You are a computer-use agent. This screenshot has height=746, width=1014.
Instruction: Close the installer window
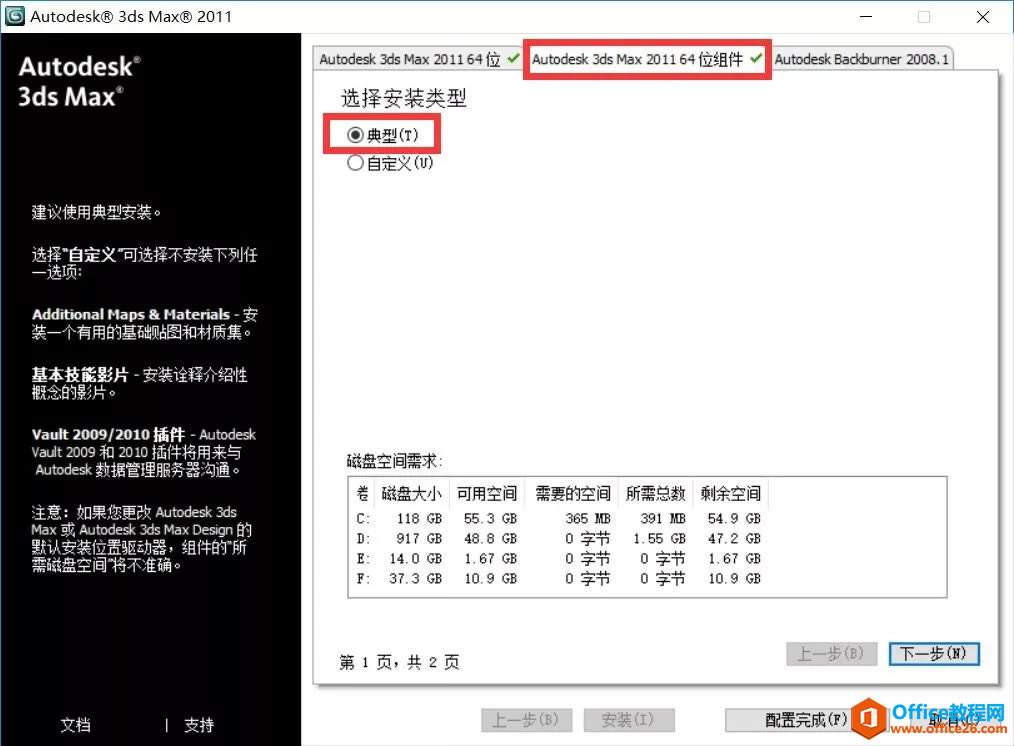[x=982, y=17]
